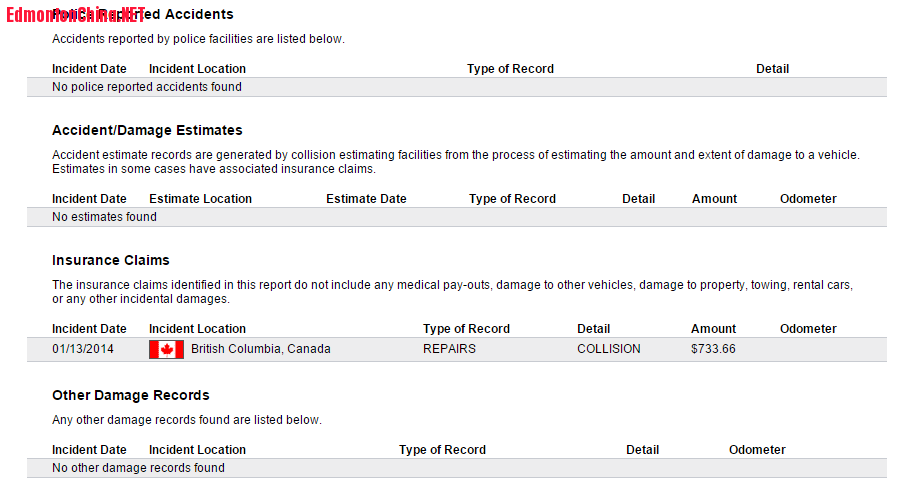The image size is (908, 500).
Task: Click the Insurance Claims heading
Action: 111,260
